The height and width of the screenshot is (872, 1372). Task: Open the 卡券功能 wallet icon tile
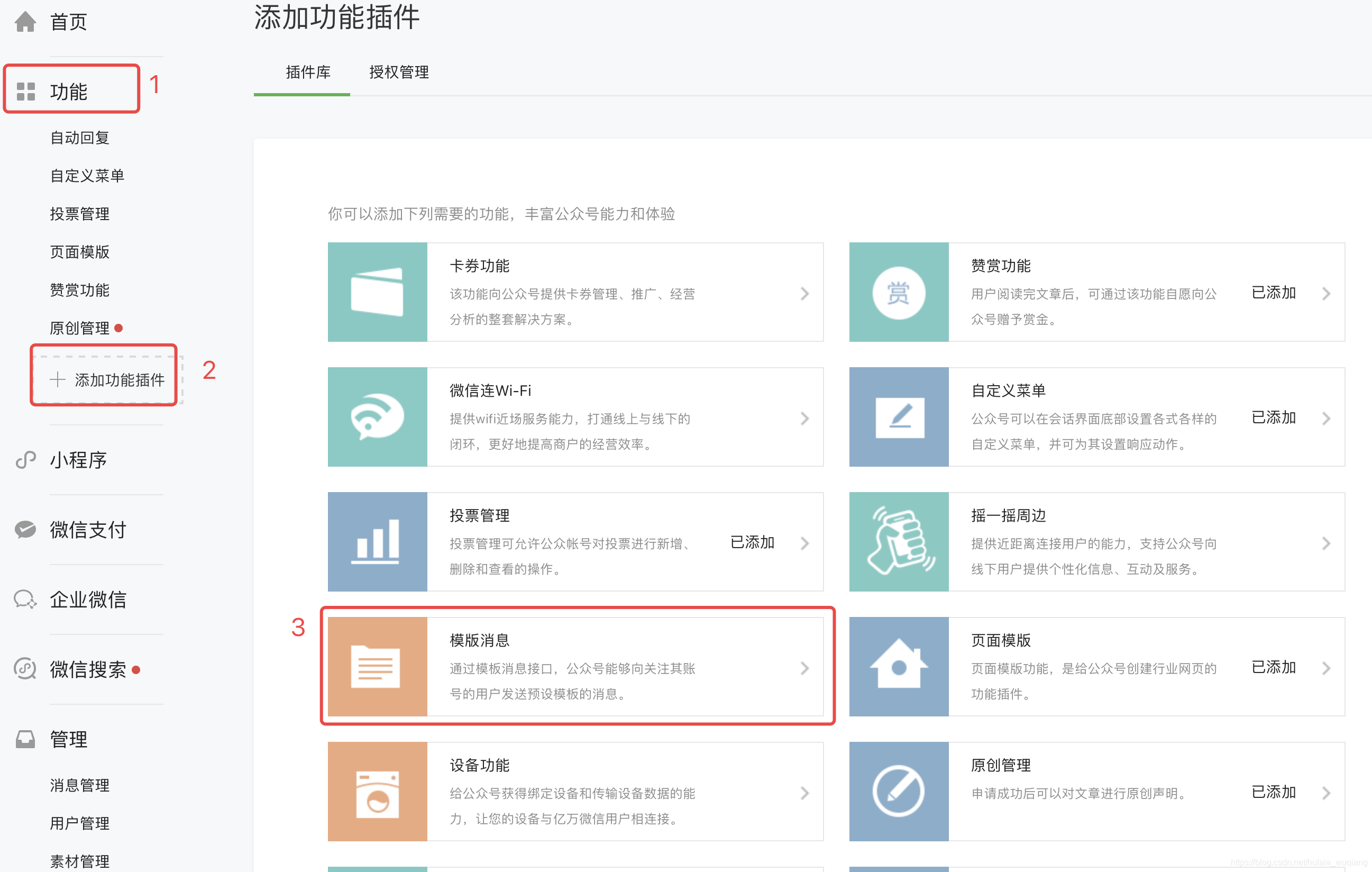[377, 292]
